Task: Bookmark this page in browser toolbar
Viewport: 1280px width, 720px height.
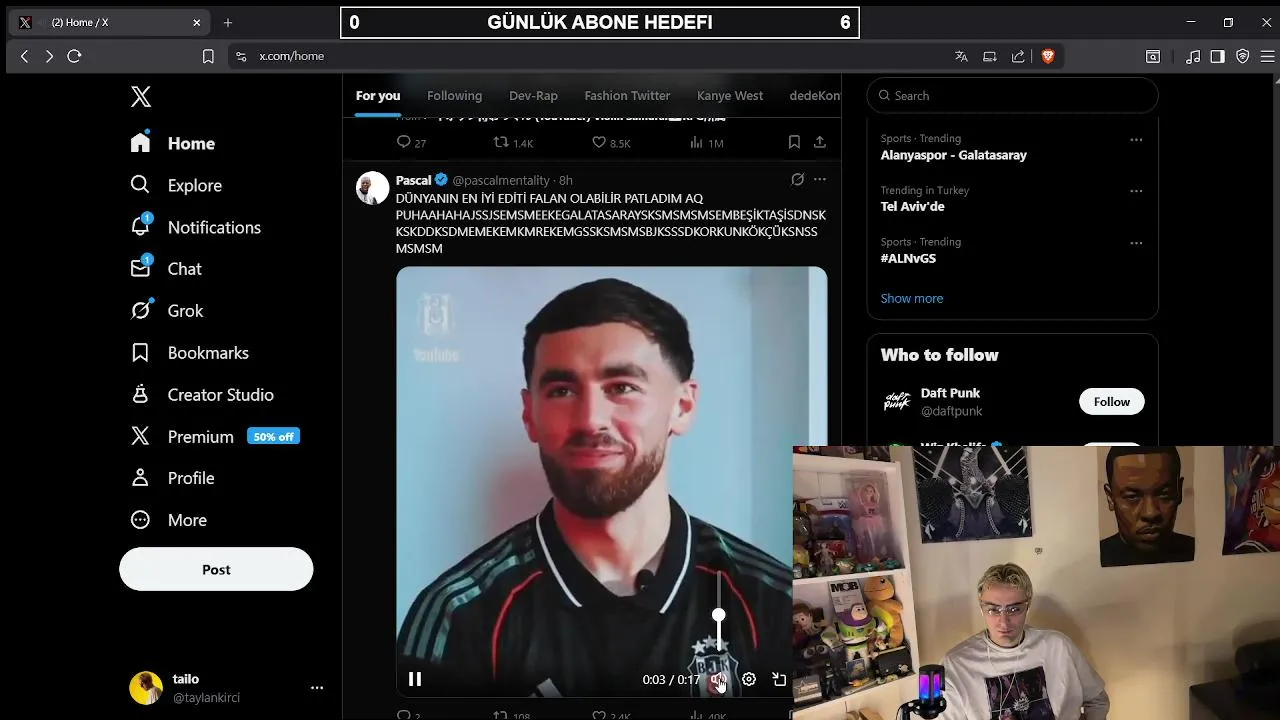Action: point(208,57)
